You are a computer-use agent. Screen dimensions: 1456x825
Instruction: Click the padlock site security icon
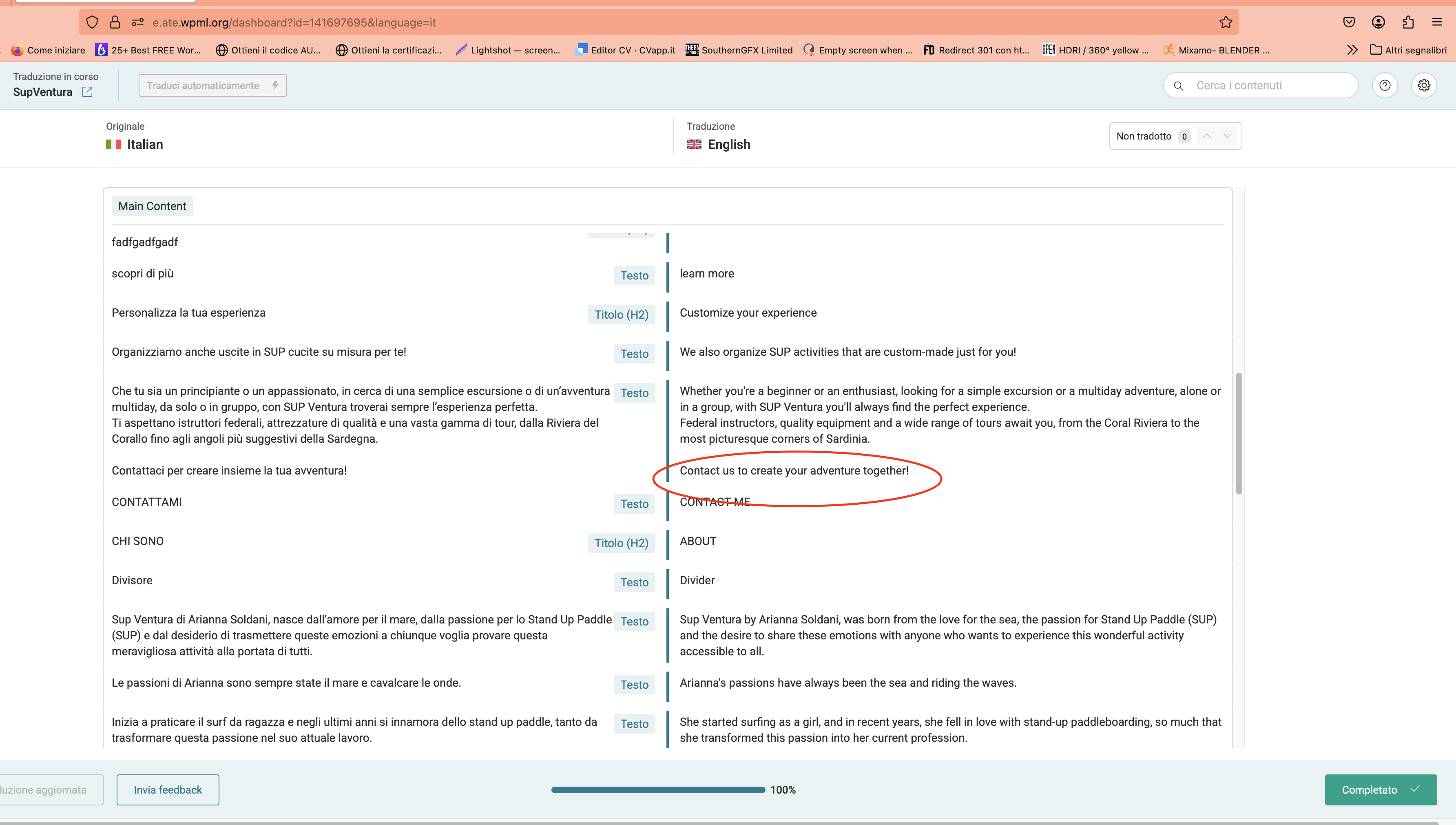(x=115, y=22)
